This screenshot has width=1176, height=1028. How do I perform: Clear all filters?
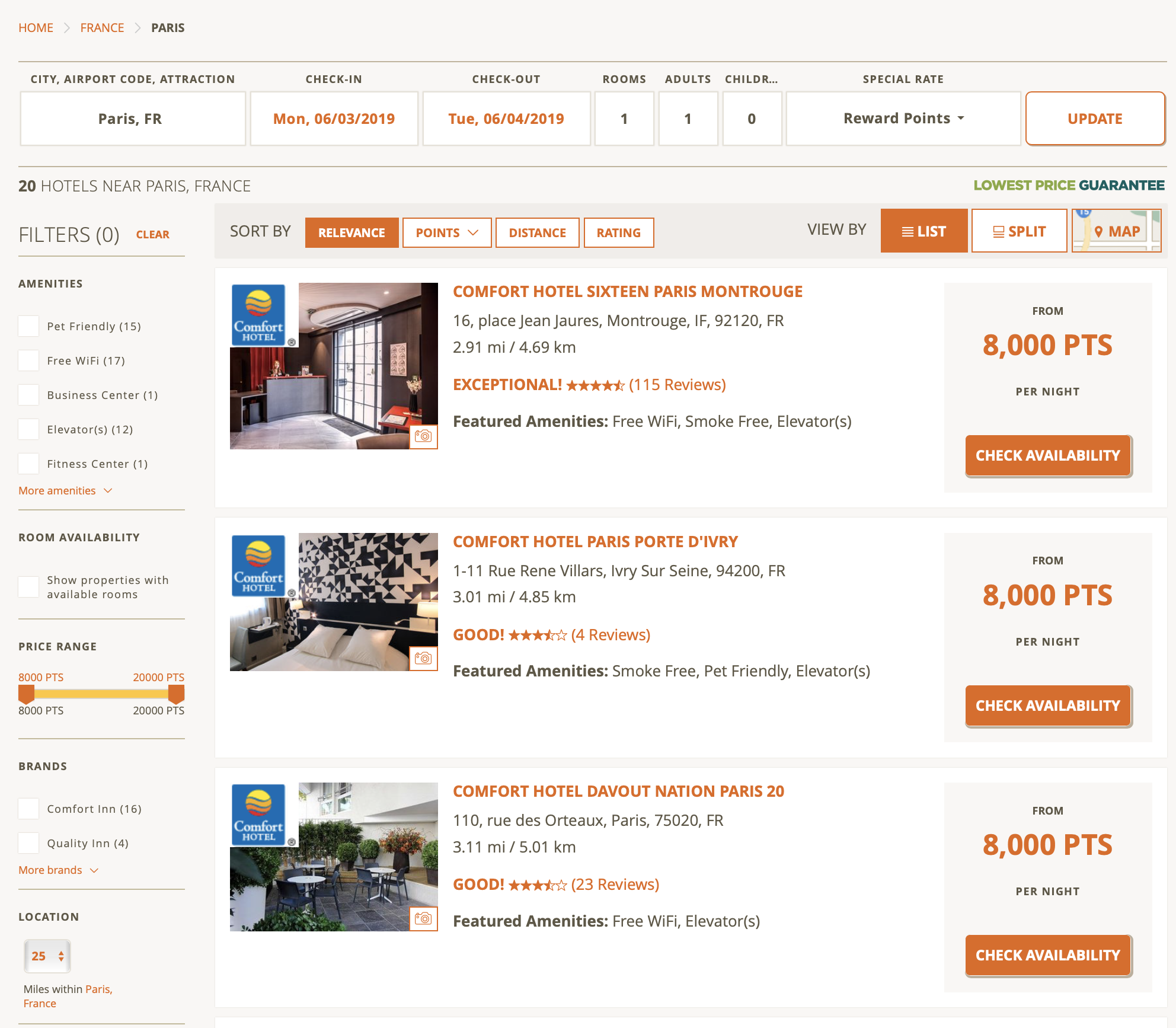point(153,235)
